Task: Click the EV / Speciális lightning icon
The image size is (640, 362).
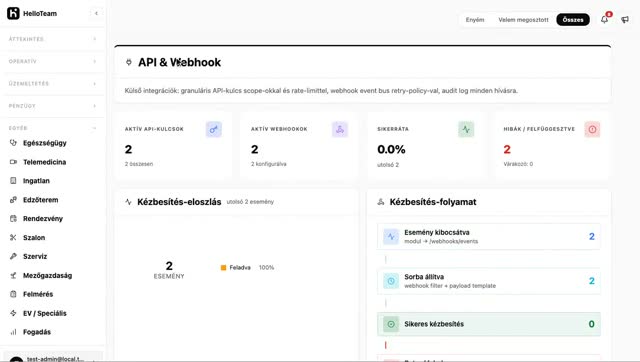Action: pos(13,313)
